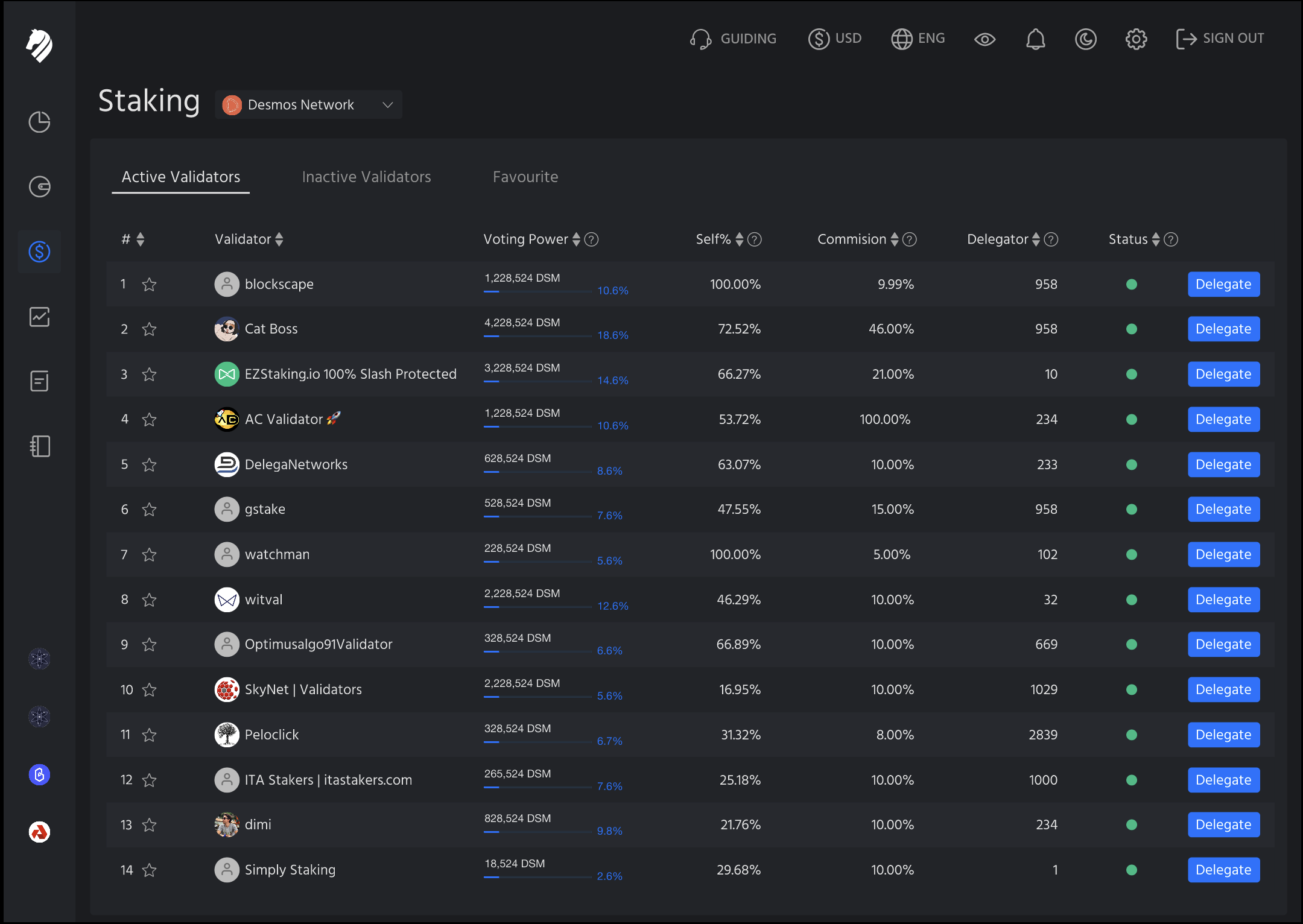Delegate to Simply Staking
This screenshot has height=924, width=1303.
click(x=1223, y=870)
